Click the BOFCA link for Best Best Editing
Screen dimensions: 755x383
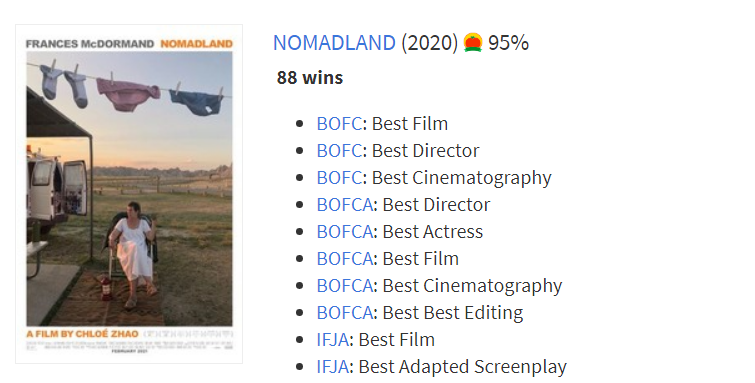click(344, 313)
